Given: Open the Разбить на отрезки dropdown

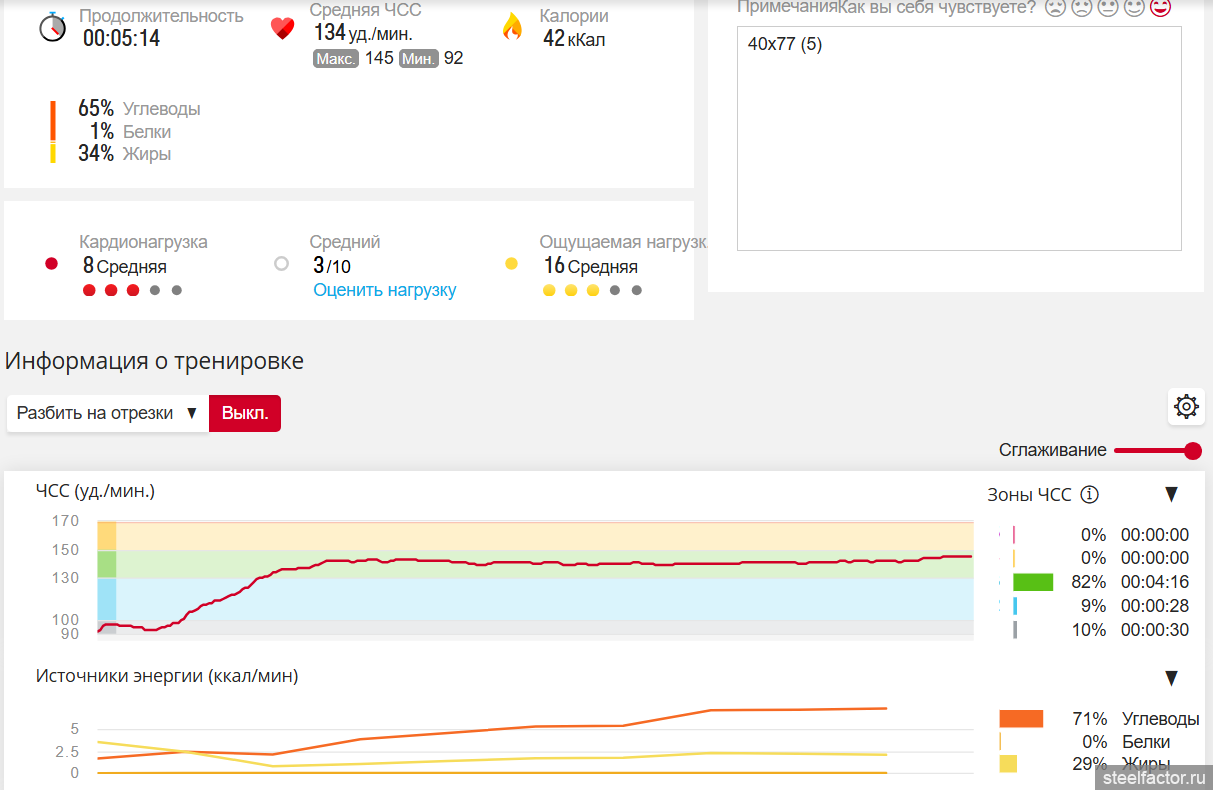Looking at the screenshot, I should (107, 413).
